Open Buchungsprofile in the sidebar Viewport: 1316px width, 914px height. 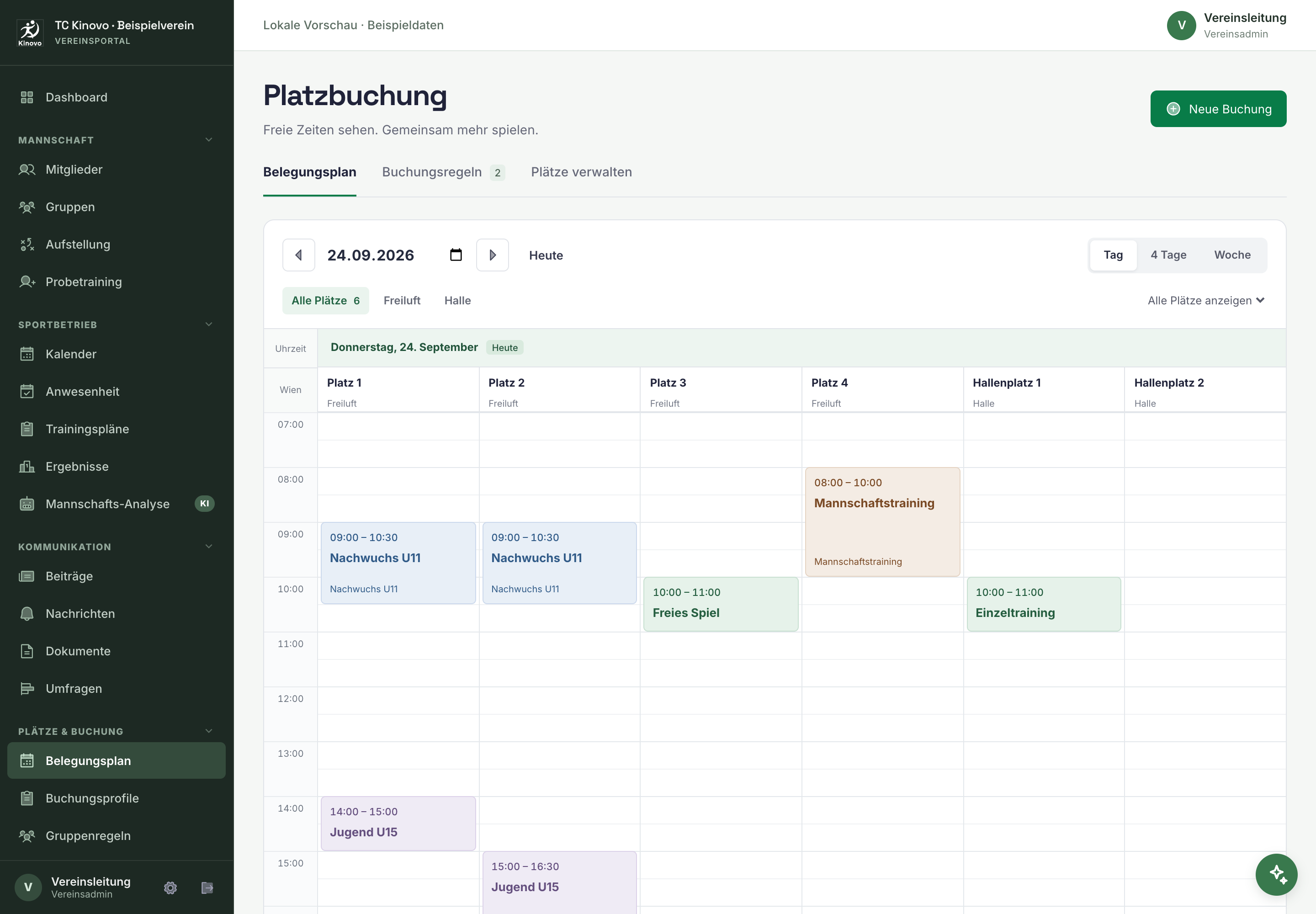tap(116, 798)
